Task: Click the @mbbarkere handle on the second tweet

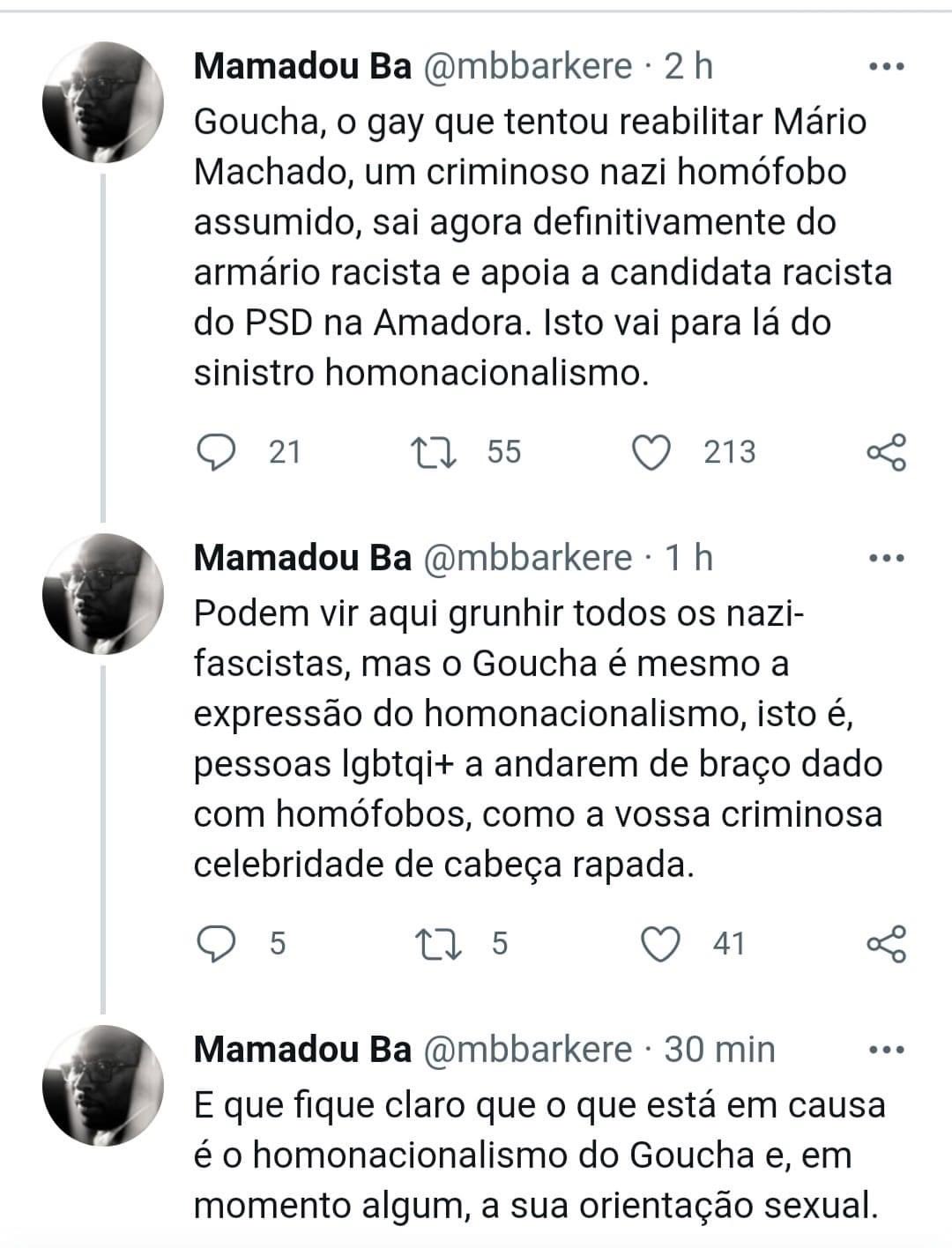Action: [529, 558]
